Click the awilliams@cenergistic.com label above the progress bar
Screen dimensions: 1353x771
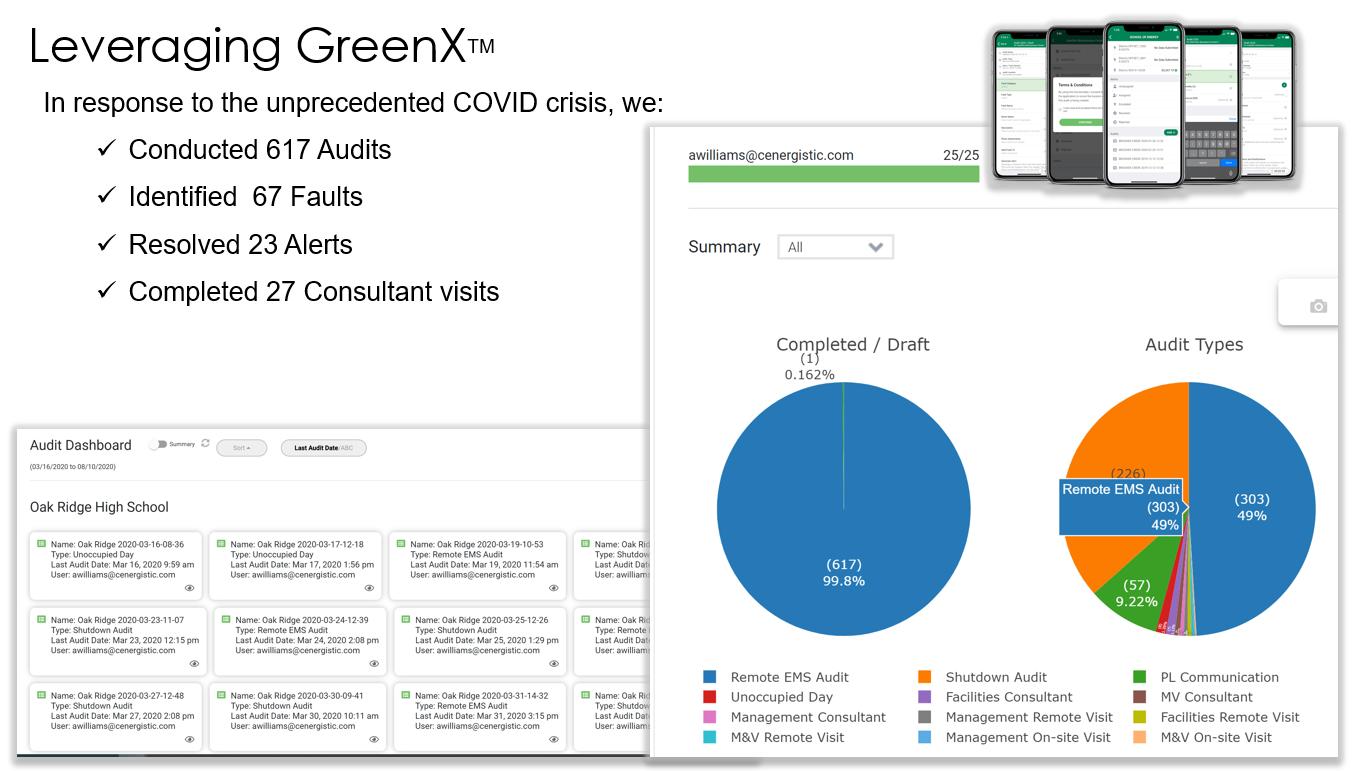click(771, 155)
